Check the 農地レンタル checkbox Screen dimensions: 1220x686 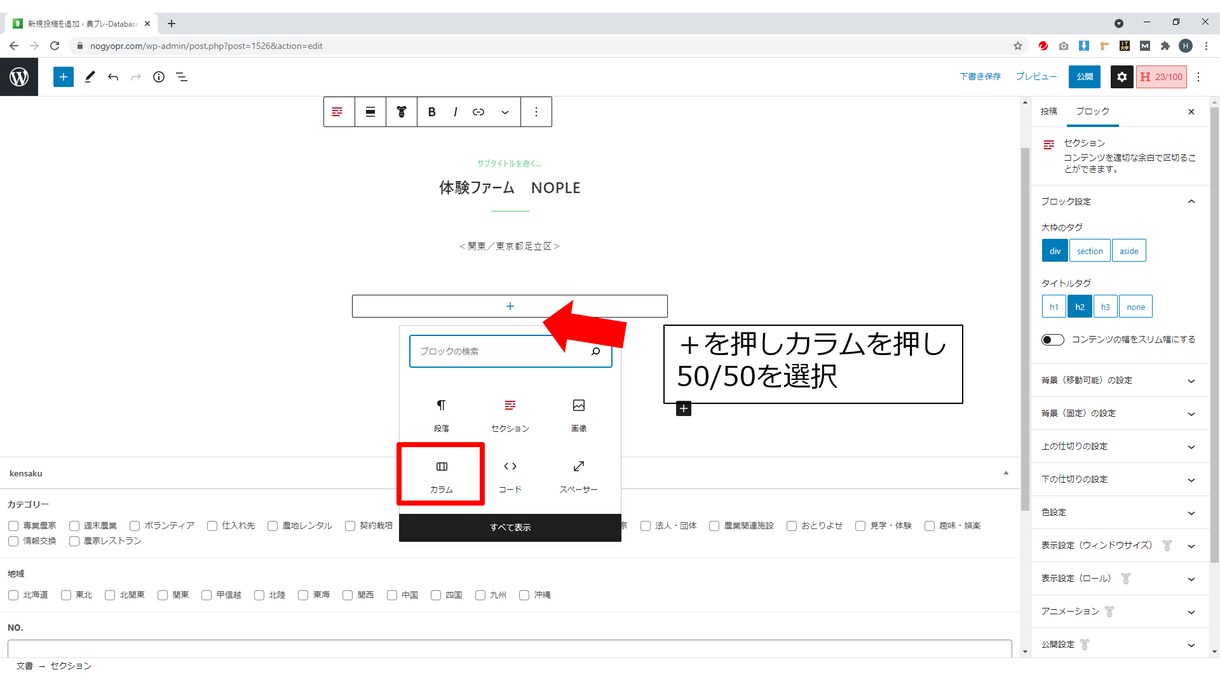click(x=273, y=526)
